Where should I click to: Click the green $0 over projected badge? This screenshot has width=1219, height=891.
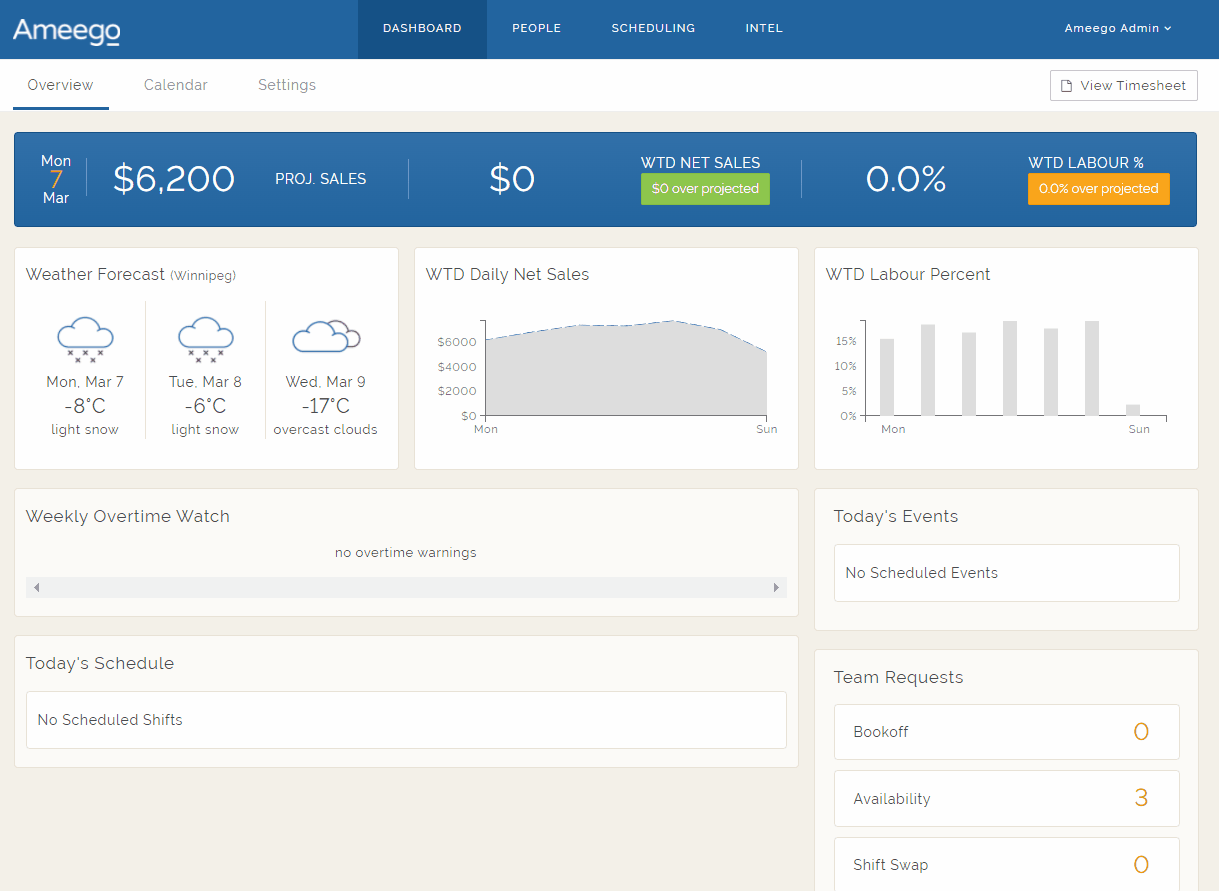tap(705, 188)
